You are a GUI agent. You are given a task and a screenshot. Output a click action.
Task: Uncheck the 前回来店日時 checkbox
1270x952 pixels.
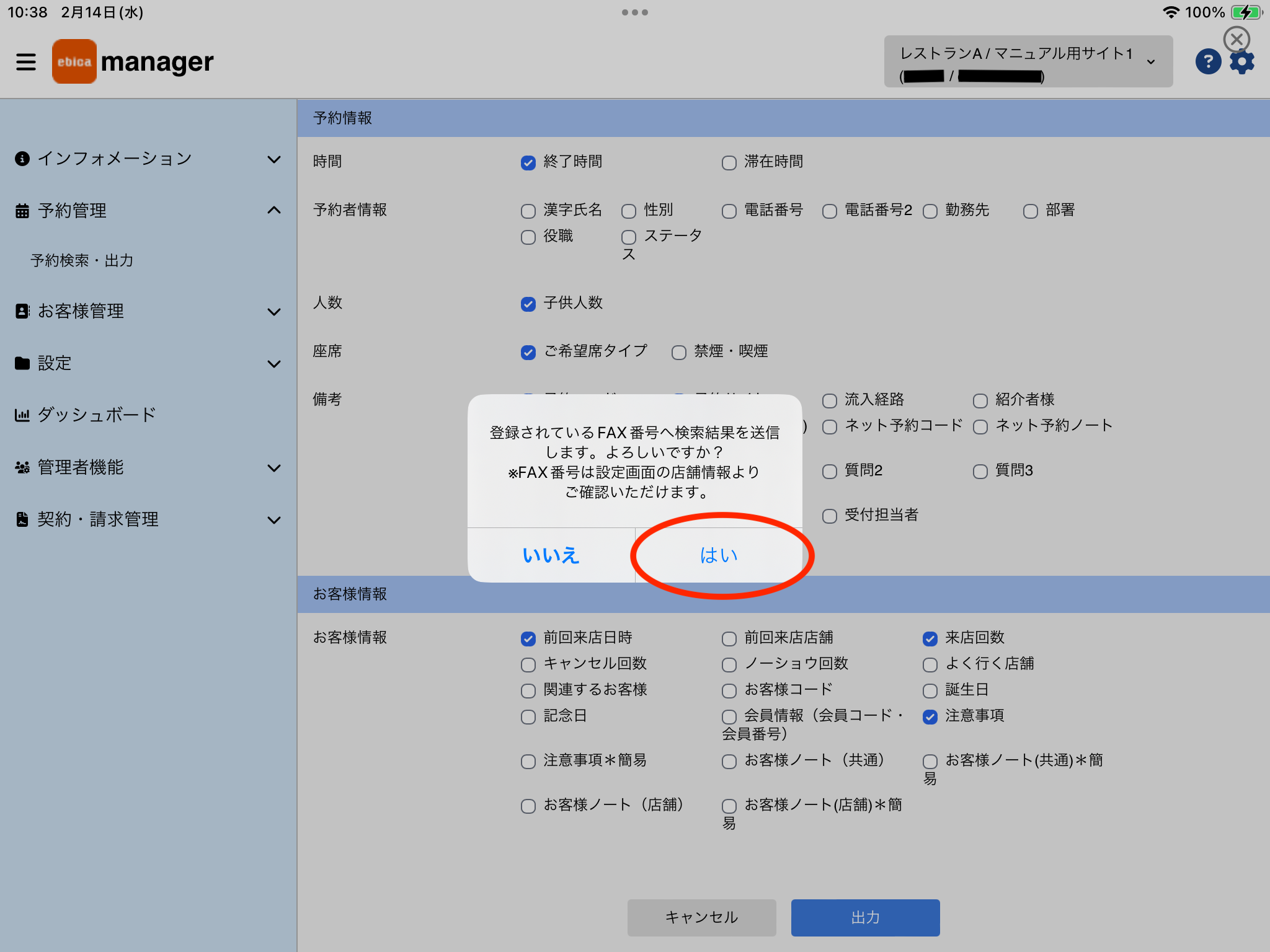[528, 639]
